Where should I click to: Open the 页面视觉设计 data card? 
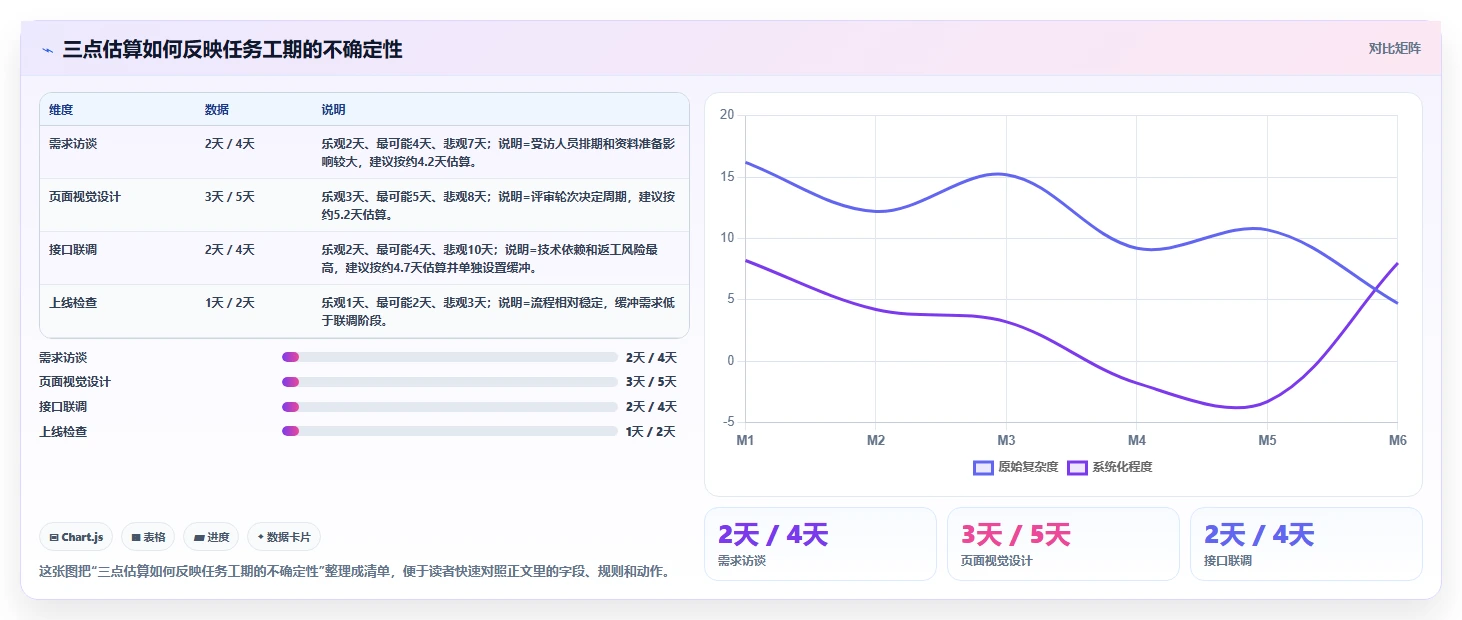[x=1063, y=544]
